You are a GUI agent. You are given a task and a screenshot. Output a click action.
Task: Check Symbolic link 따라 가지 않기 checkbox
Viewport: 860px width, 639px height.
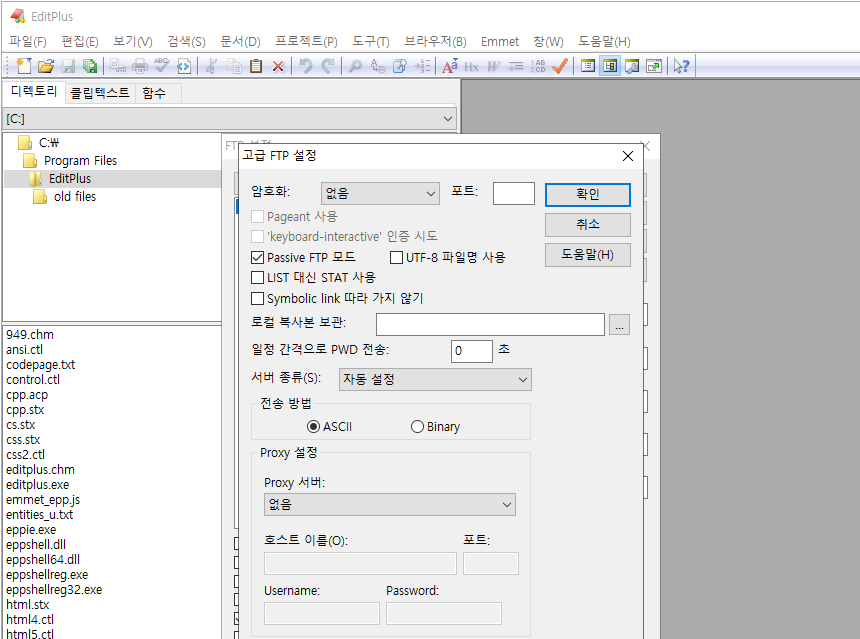point(257,298)
